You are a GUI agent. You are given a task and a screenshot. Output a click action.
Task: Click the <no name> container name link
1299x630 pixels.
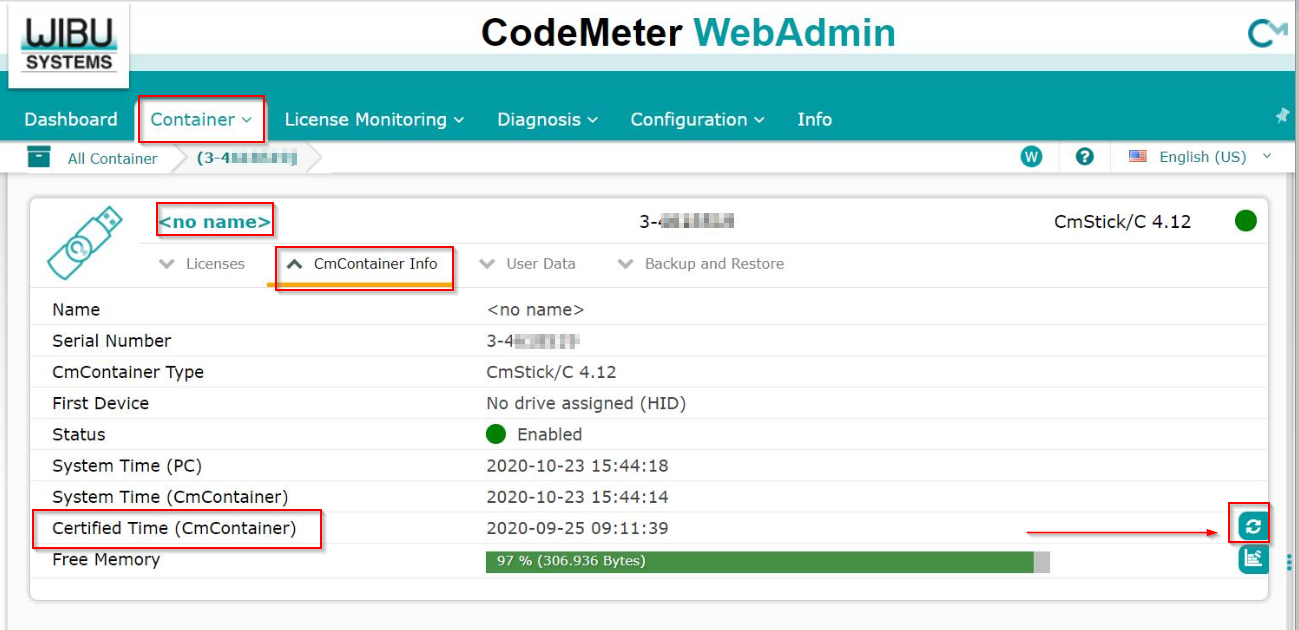[x=214, y=221]
